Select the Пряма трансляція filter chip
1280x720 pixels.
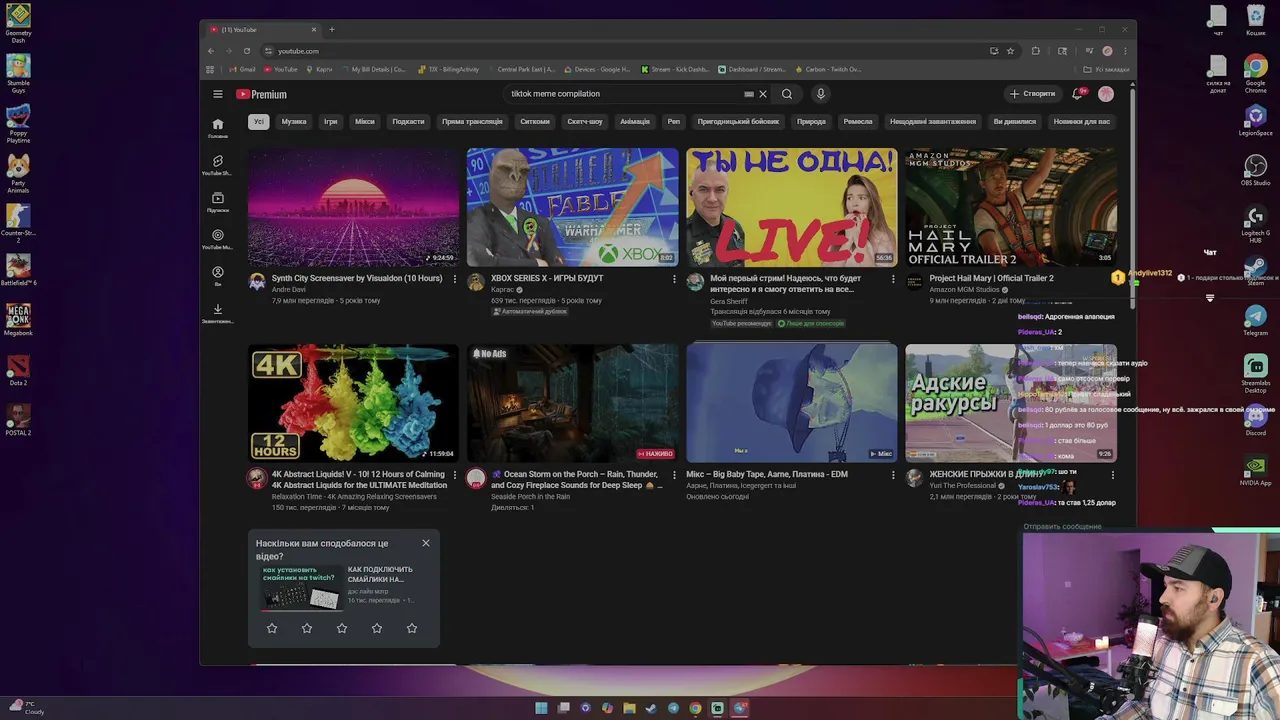(472, 122)
